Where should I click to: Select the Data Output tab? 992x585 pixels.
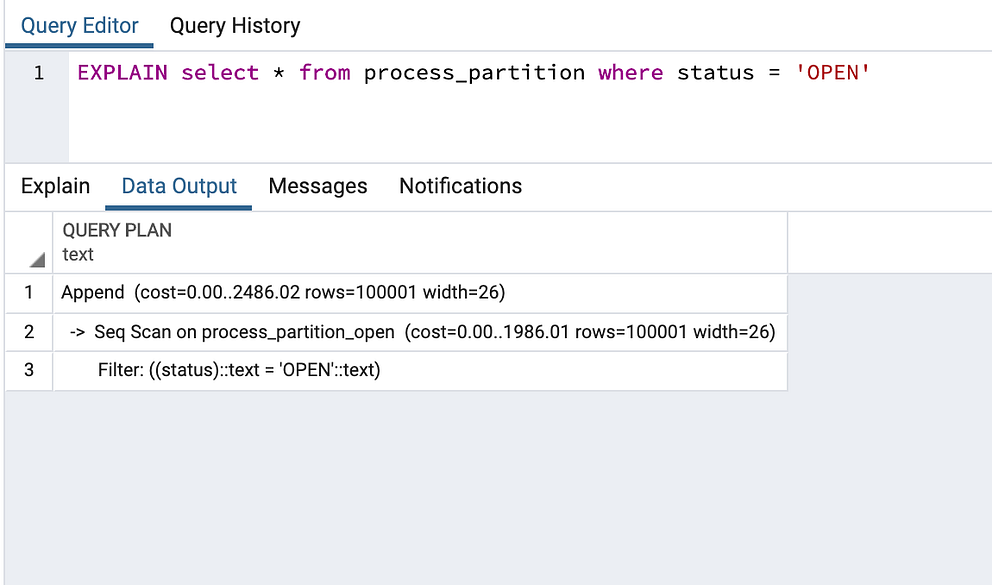click(178, 186)
